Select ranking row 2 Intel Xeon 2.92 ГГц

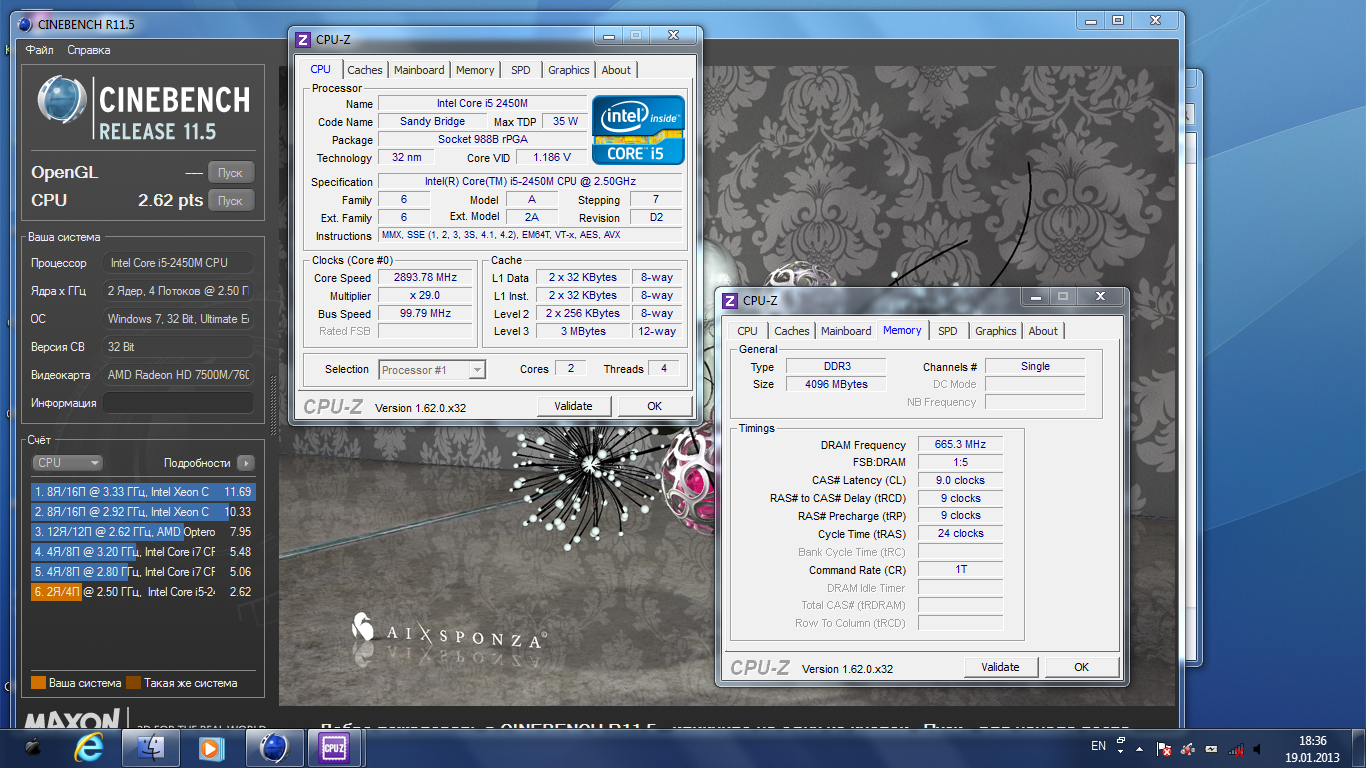coord(143,512)
